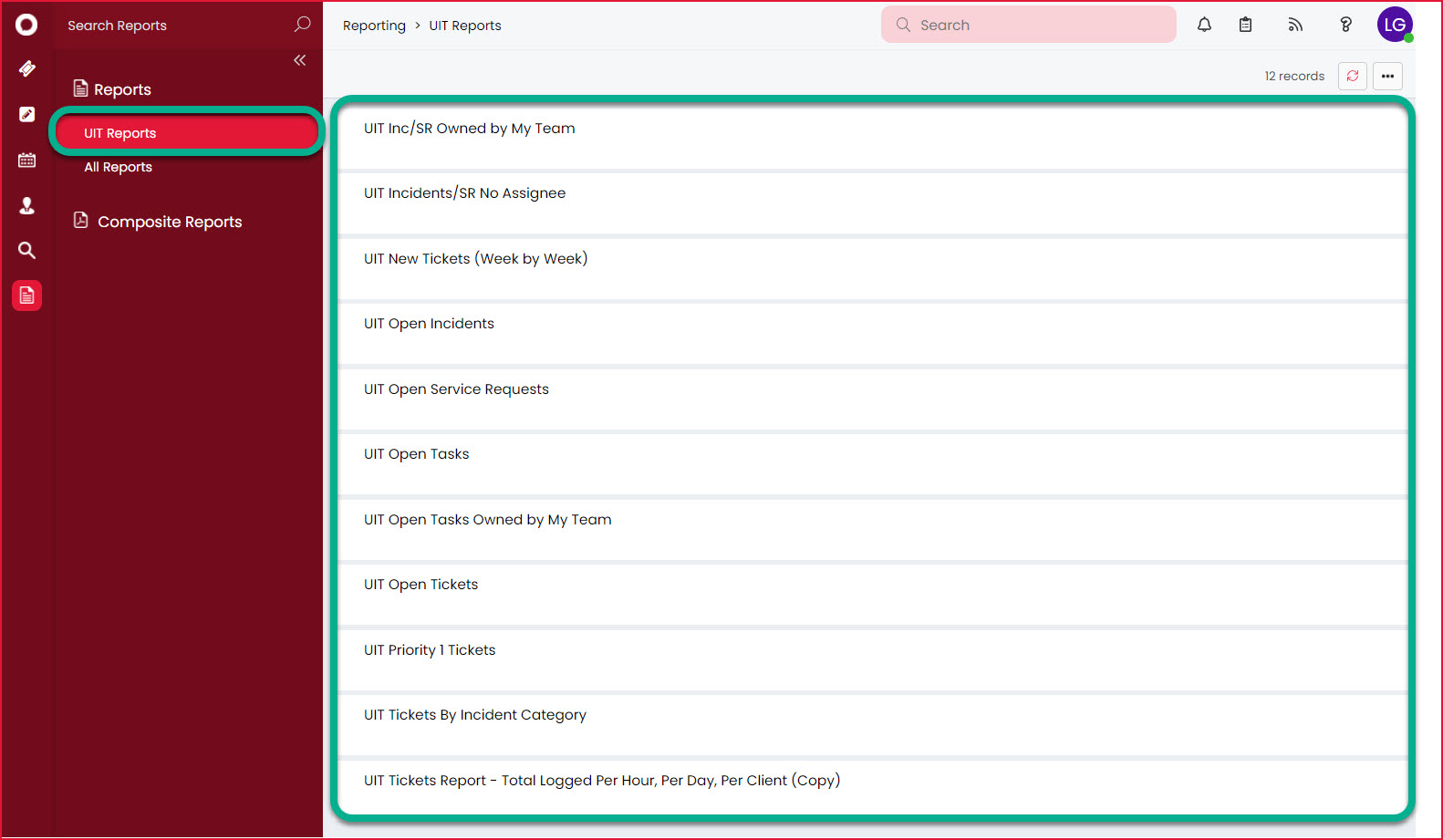Open the Reports section heading
1443x840 pixels.
tap(122, 89)
